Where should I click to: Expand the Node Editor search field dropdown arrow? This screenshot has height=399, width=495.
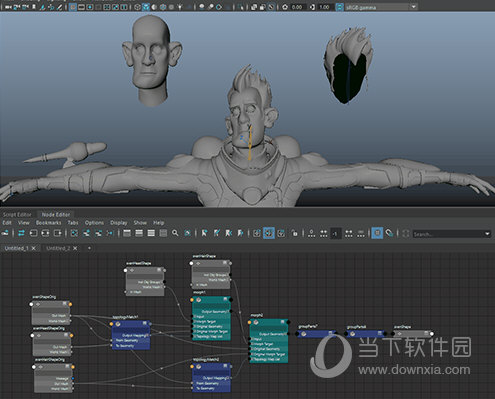click(488, 234)
